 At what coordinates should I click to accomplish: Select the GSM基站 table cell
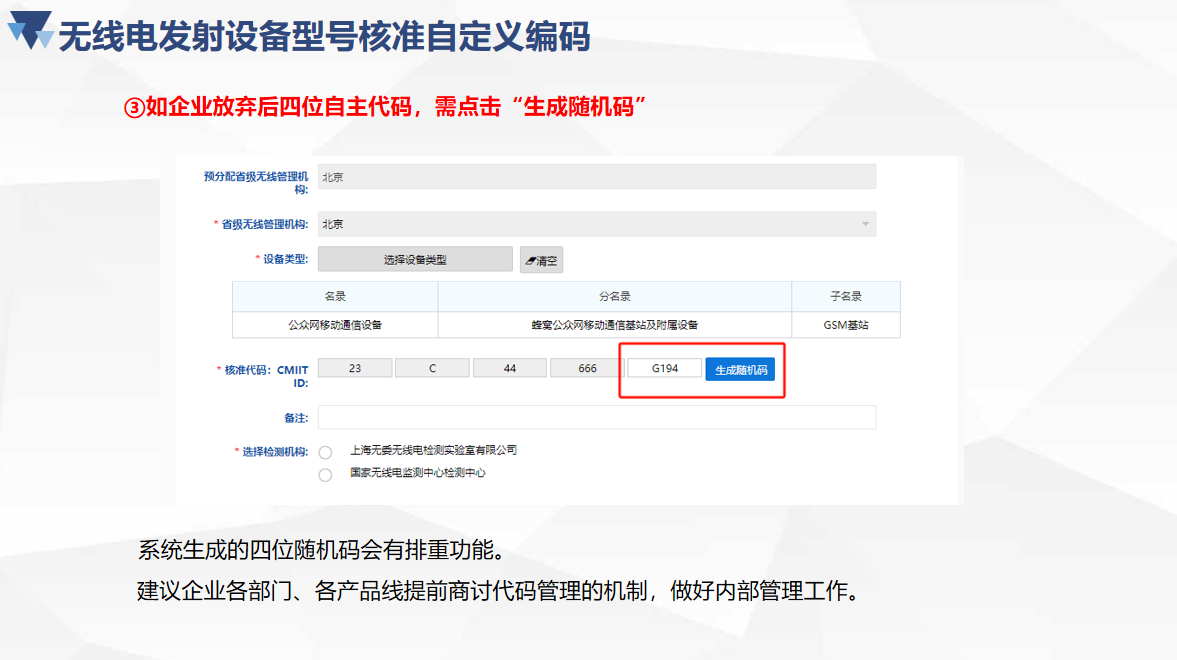(x=845, y=325)
